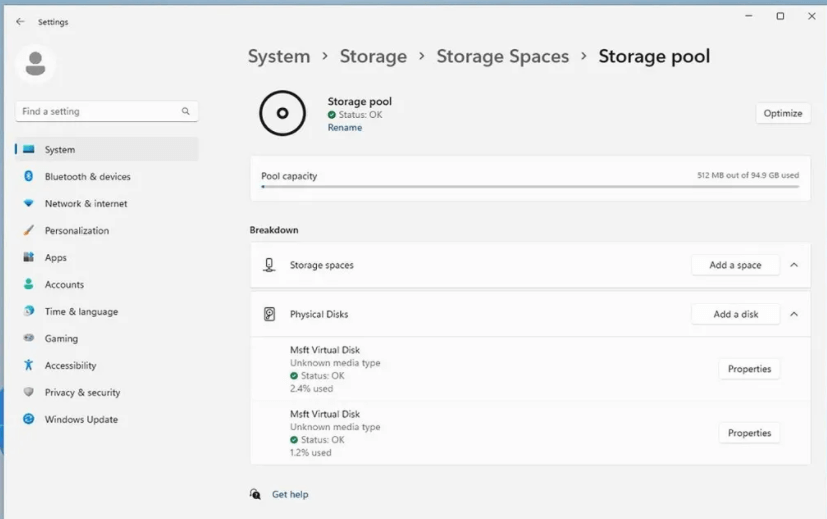Screen dimensions: 827x519
Task: Open System via its monitor icon
Action: [28, 149]
